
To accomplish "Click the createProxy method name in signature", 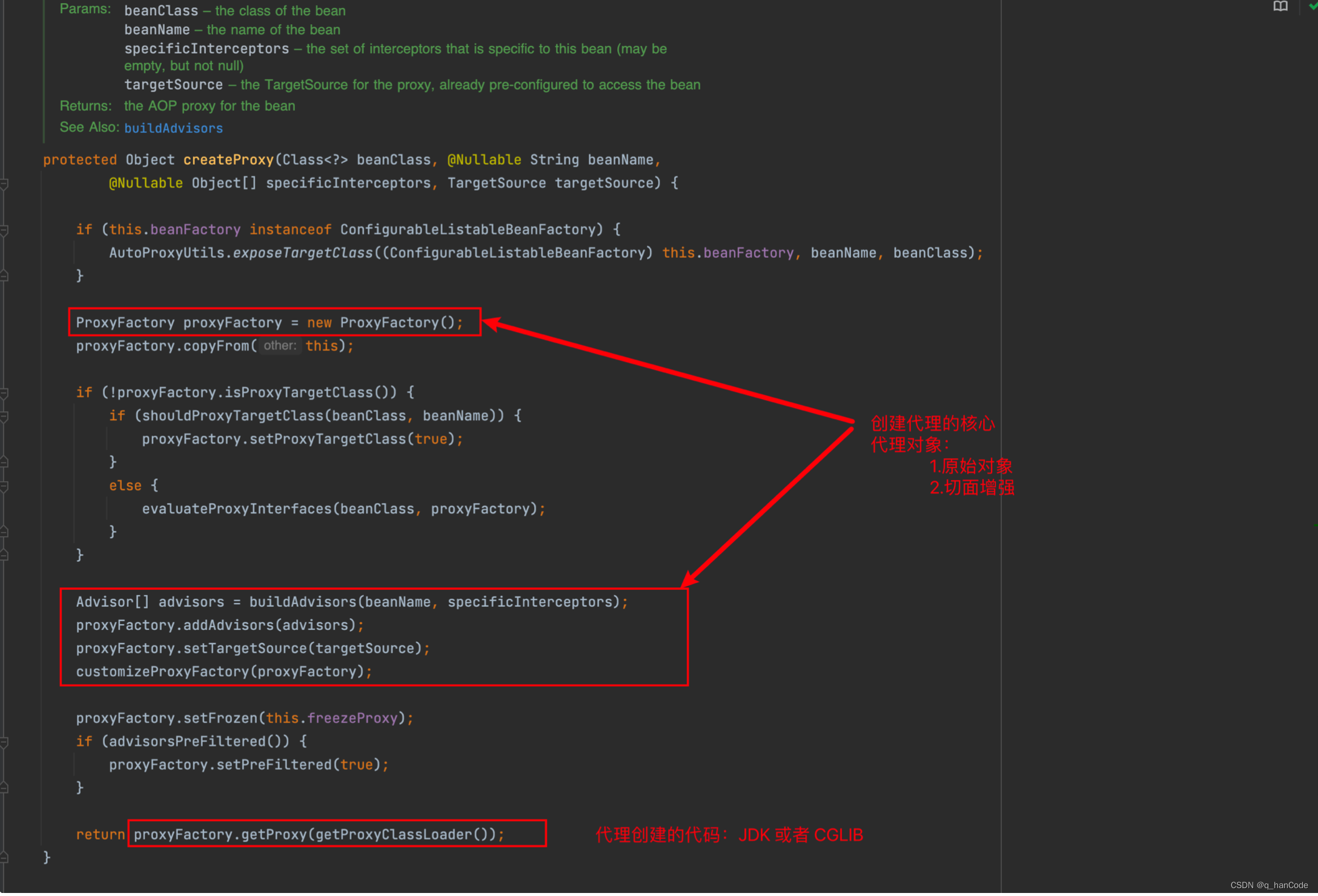I will (228, 160).
